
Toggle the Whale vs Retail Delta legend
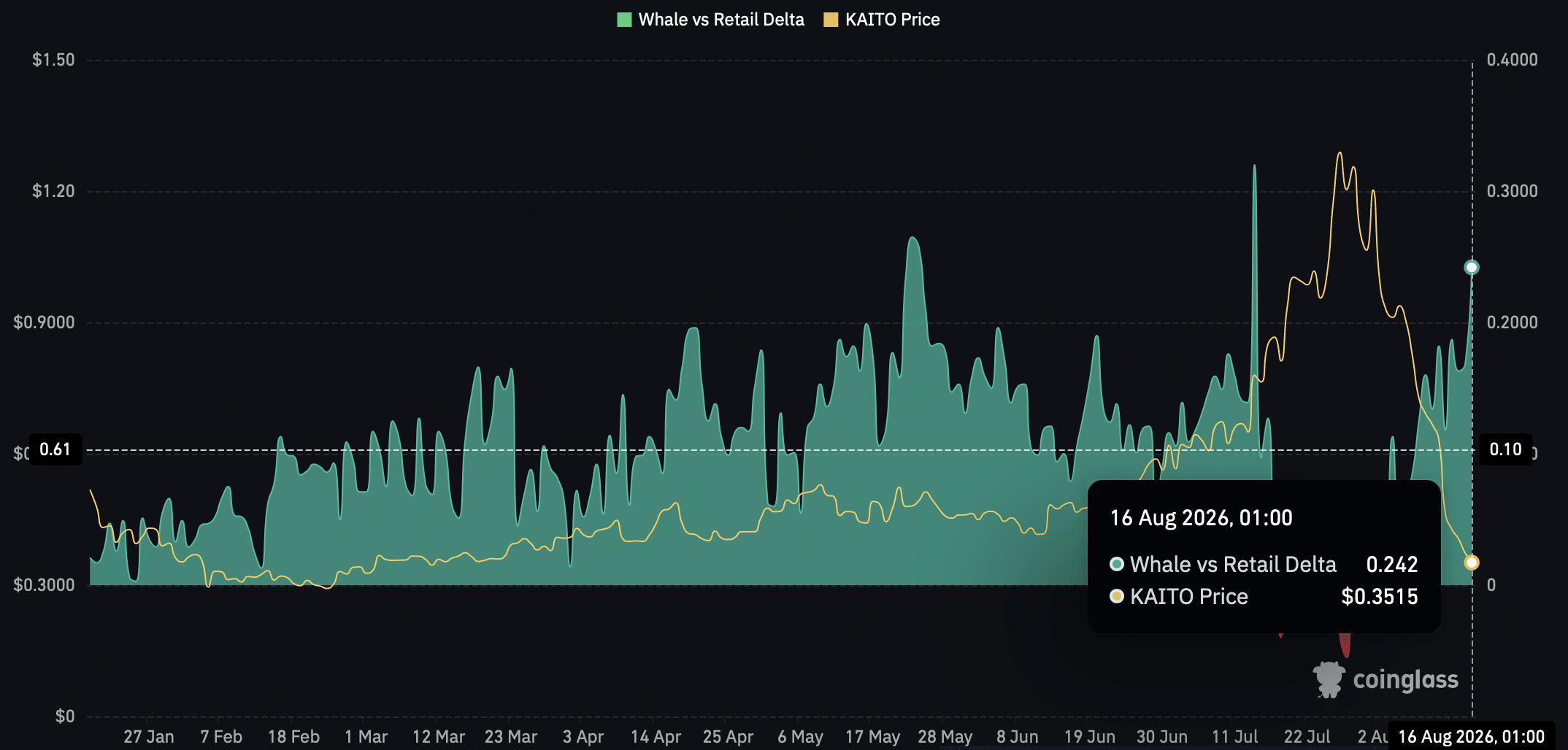710,20
